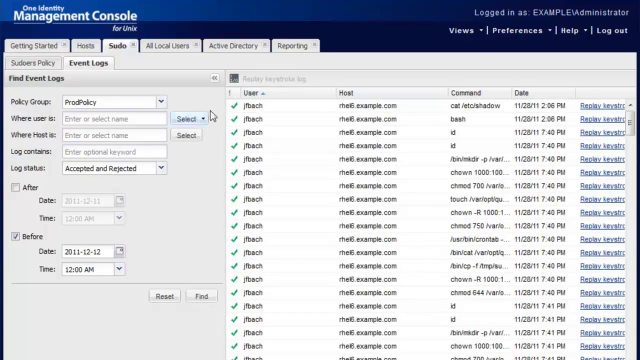The height and width of the screenshot is (360, 640).
Task: Collapse the Find Event Logs panel
Action: click(x=215, y=78)
